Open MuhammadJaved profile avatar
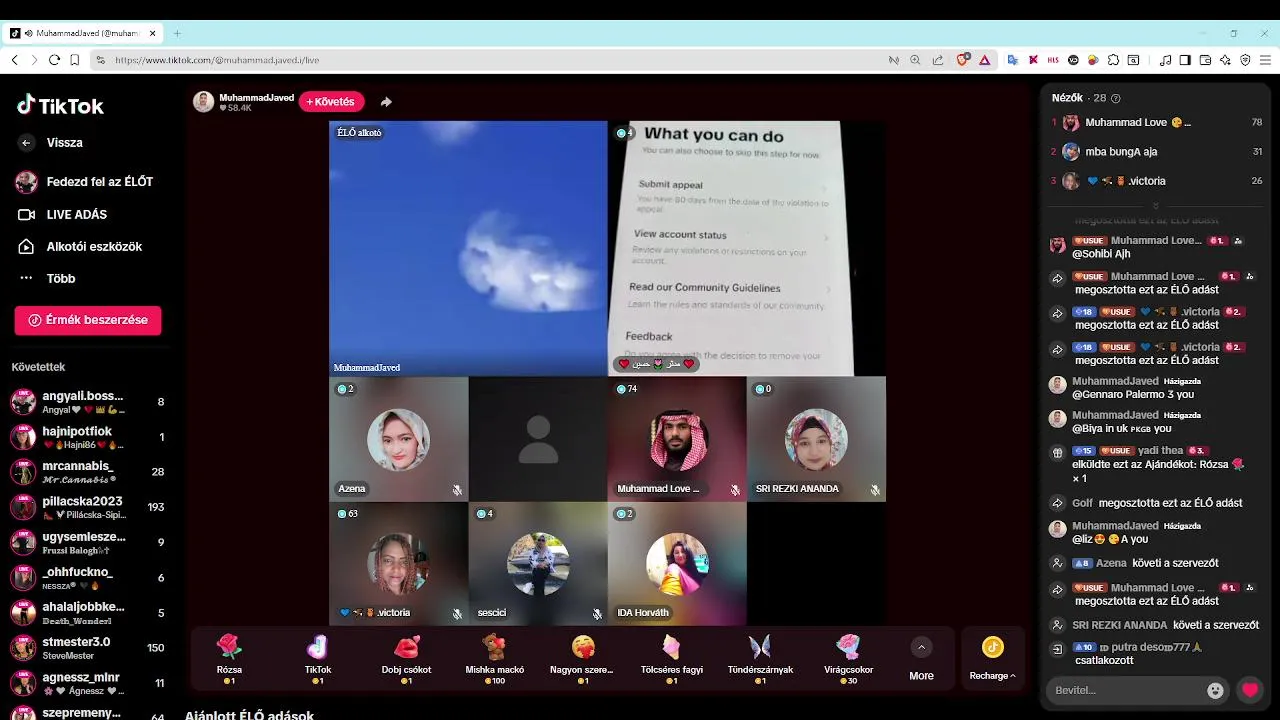Image resolution: width=1280 pixels, height=720 pixels. pyautogui.click(x=203, y=102)
